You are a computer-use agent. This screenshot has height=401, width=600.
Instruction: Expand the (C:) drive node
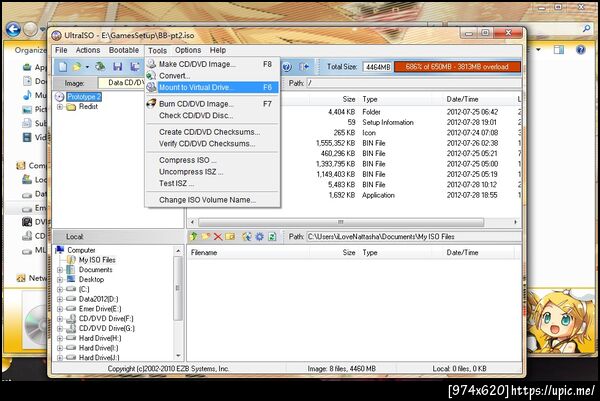pos(60,289)
